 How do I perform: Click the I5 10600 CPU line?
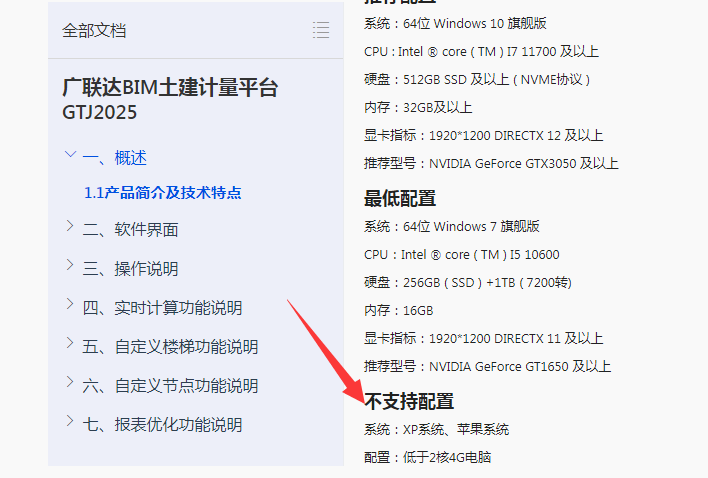click(x=462, y=255)
